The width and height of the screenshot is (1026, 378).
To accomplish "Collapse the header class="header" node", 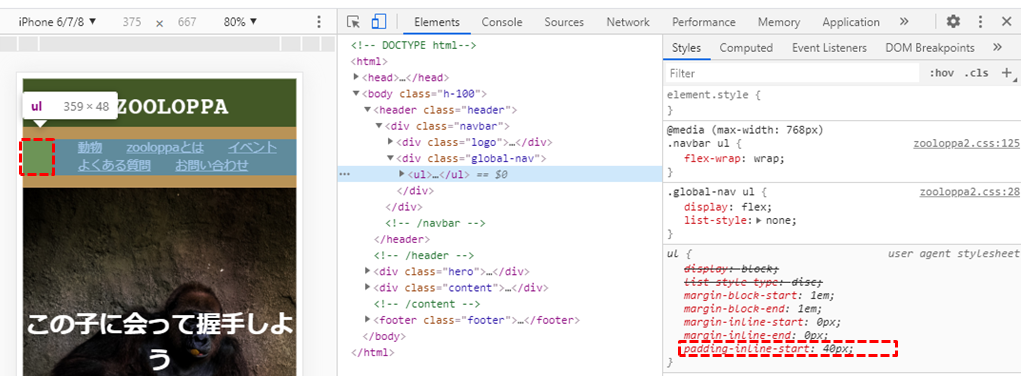I will pyautogui.click(x=368, y=110).
